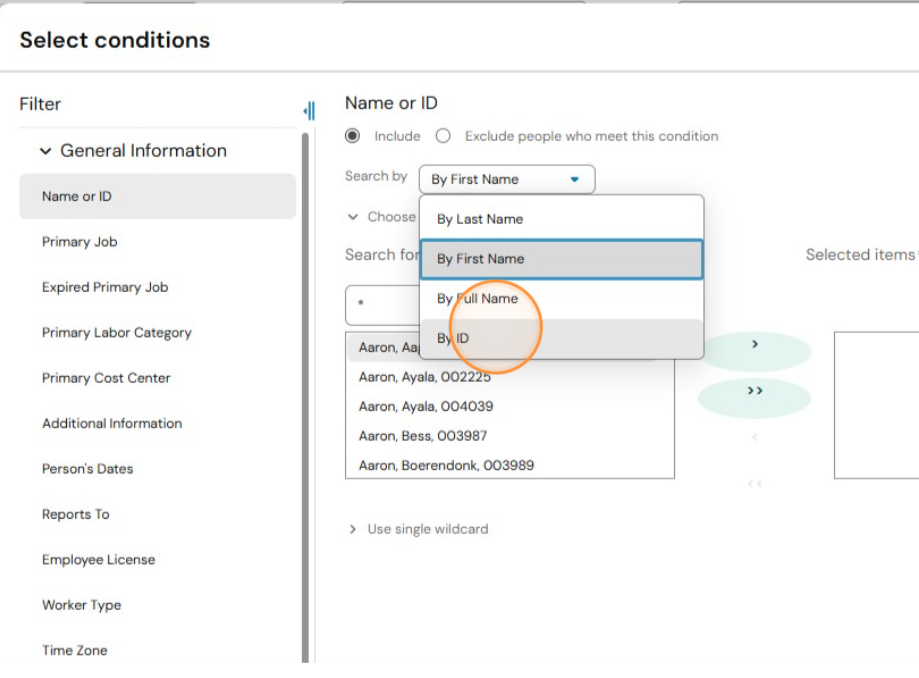Collapse the Choose section chevron
This screenshot has height=678, width=919.
point(352,217)
